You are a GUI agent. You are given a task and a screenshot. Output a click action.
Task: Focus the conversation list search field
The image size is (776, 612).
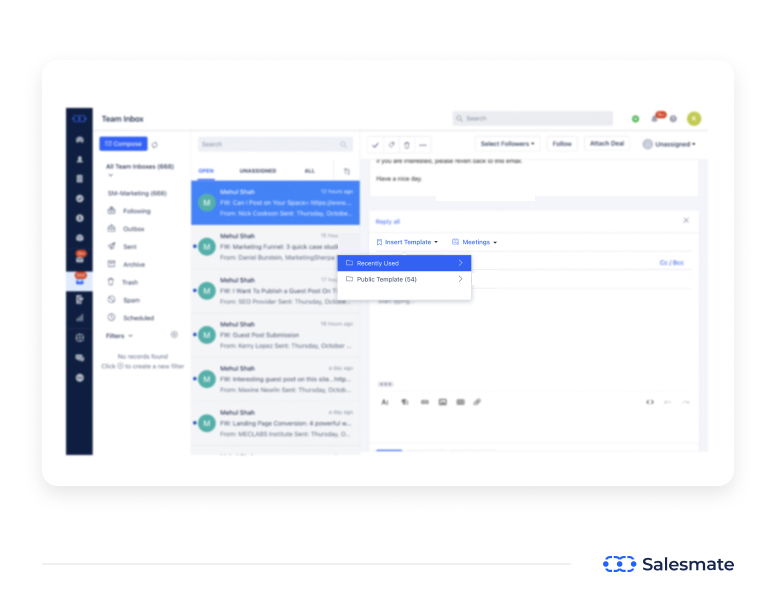click(x=275, y=144)
